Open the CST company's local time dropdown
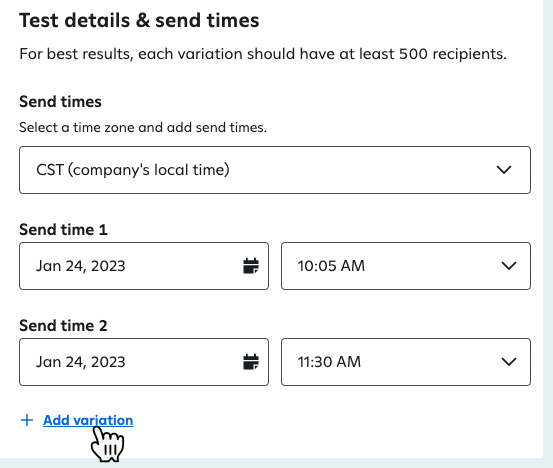This screenshot has width=553, height=468. (x=275, y=170)
